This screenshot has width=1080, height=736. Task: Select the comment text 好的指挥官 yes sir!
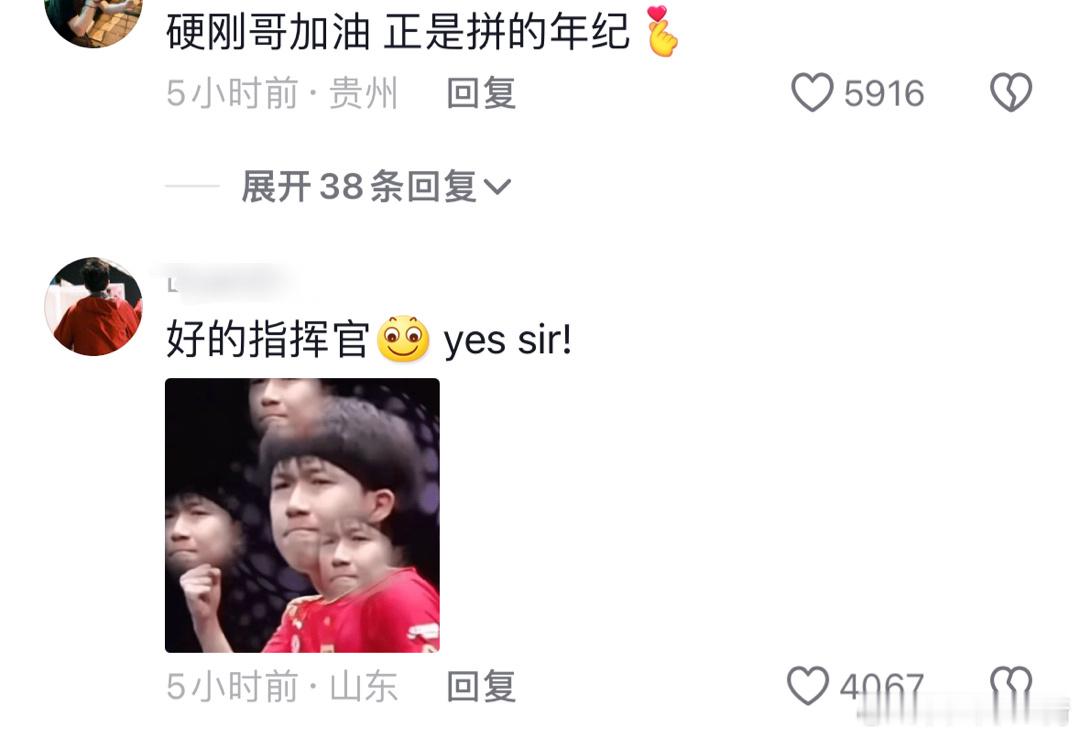point(368,339)
